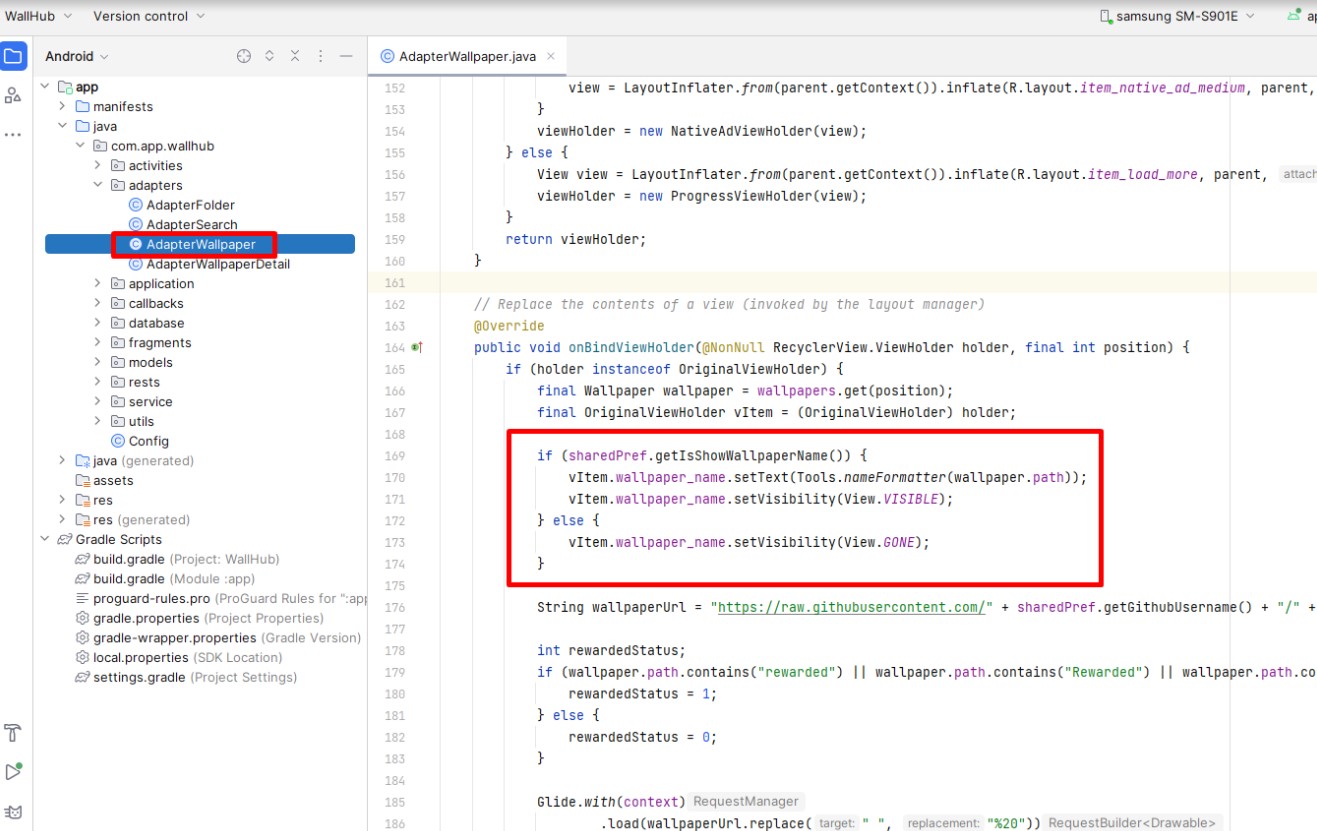The image size is (1317, 831).
Task: Click the @Override annotation on line 163
Action: coord(509,326)
